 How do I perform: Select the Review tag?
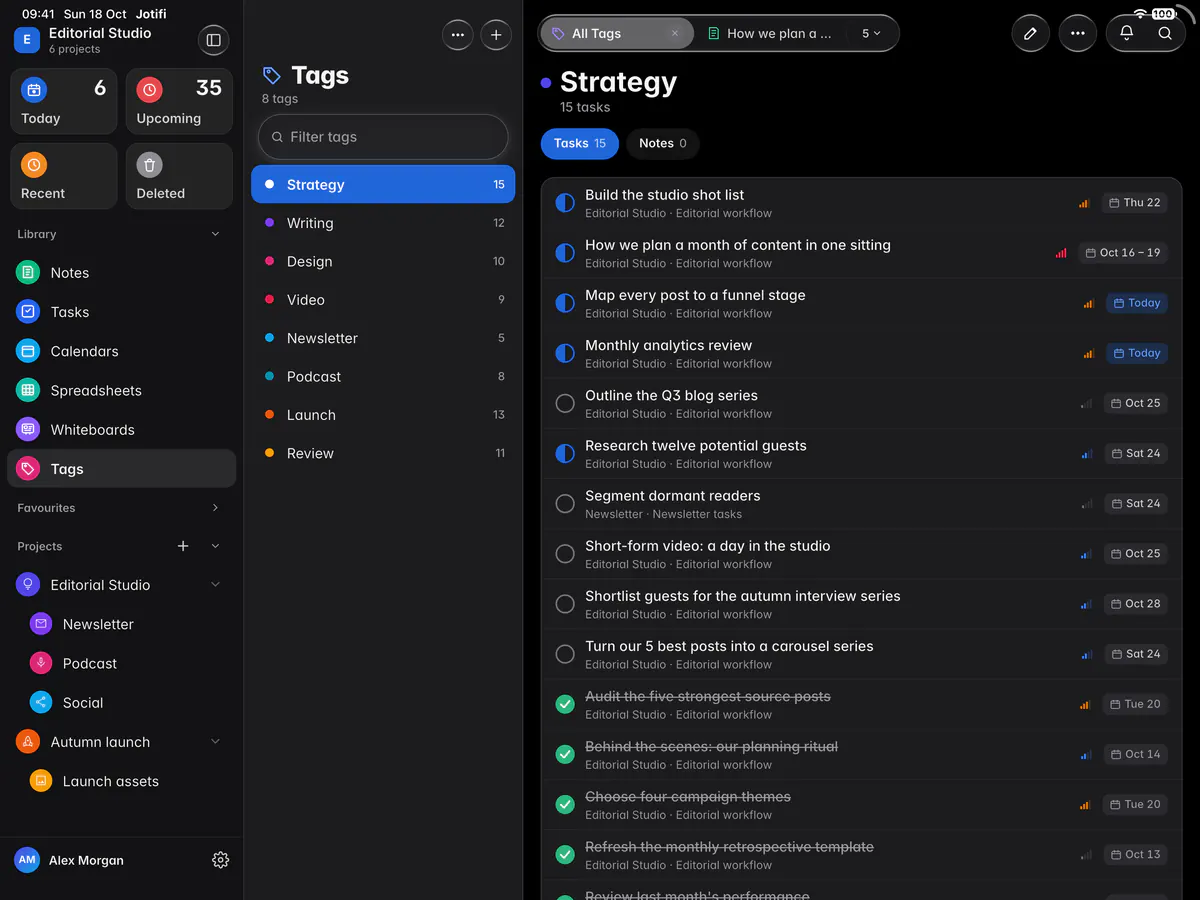coord(383,453)
